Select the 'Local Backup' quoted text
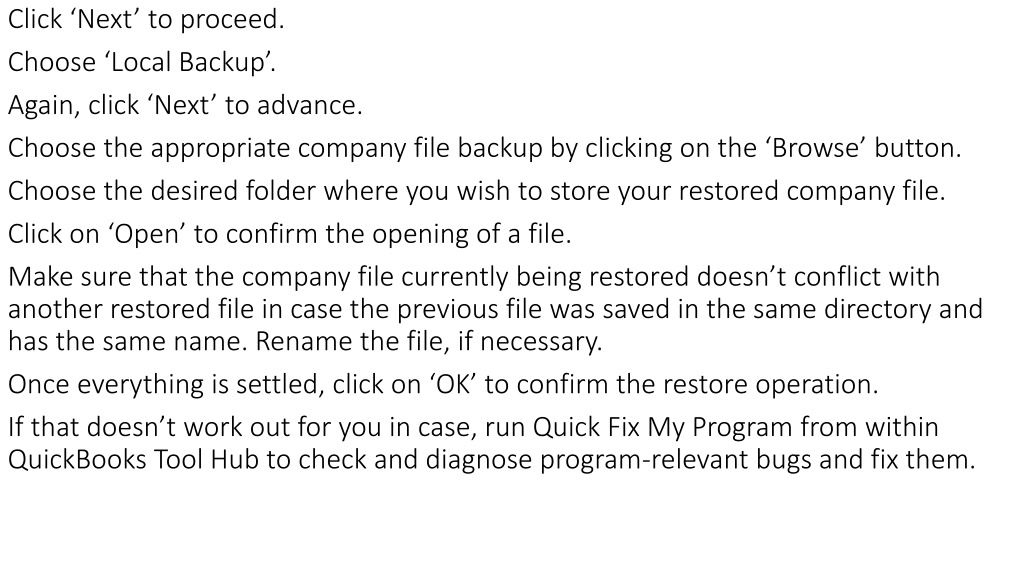Screen dimensions: 1024x576 click(x=187, y=63)
